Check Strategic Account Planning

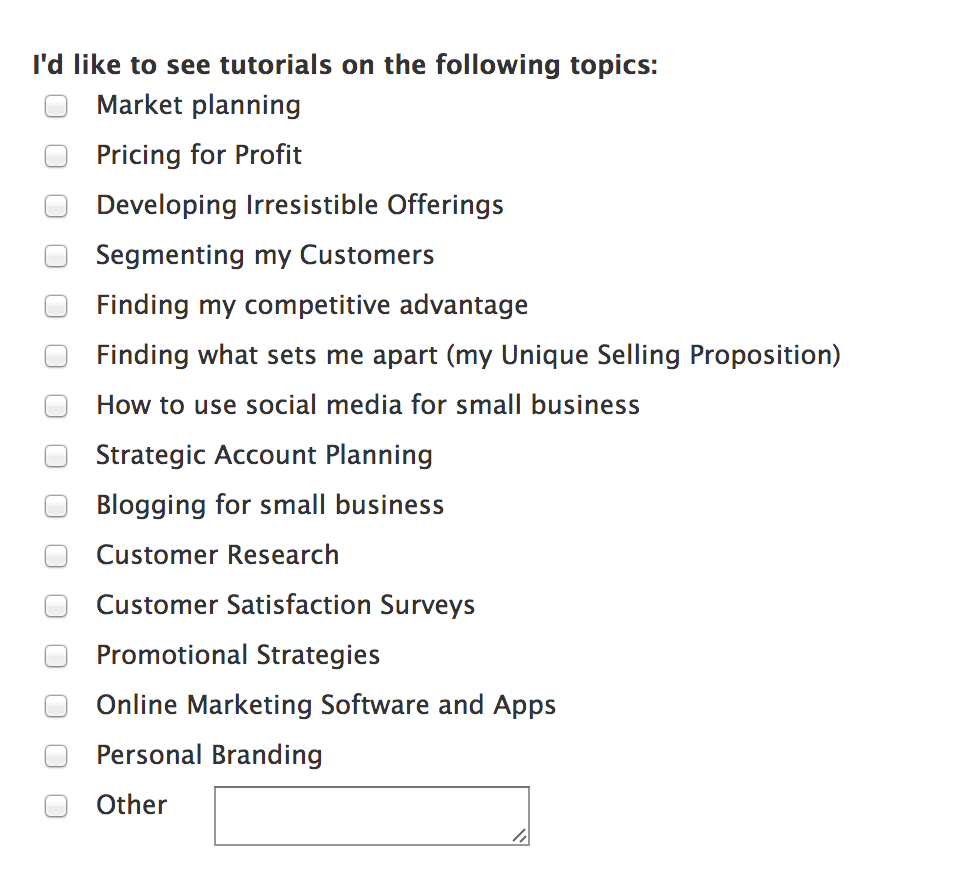(x=56, y=456)
